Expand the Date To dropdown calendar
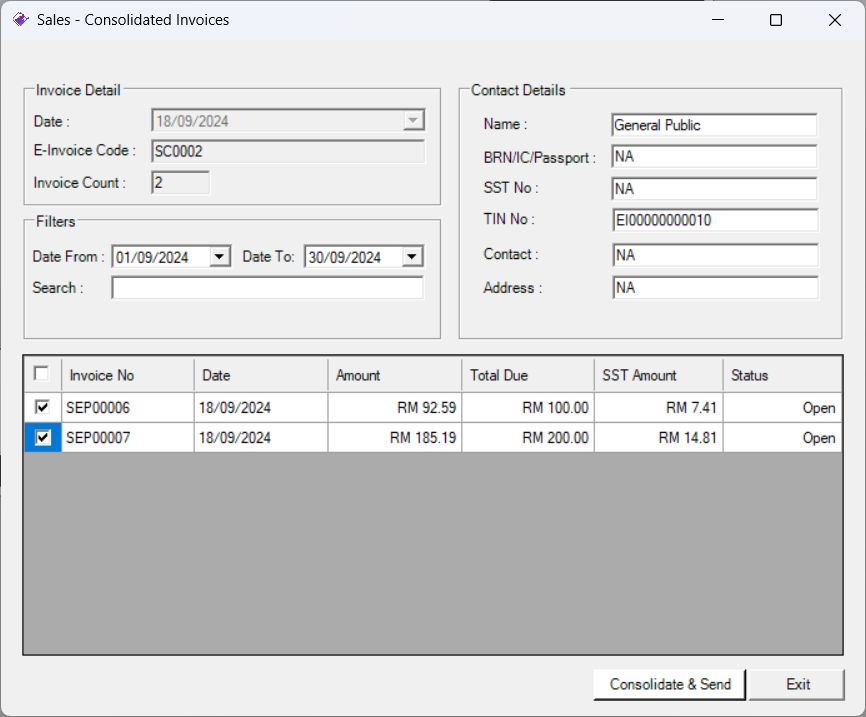The image size is (866, 717). [x=412, y=257]
